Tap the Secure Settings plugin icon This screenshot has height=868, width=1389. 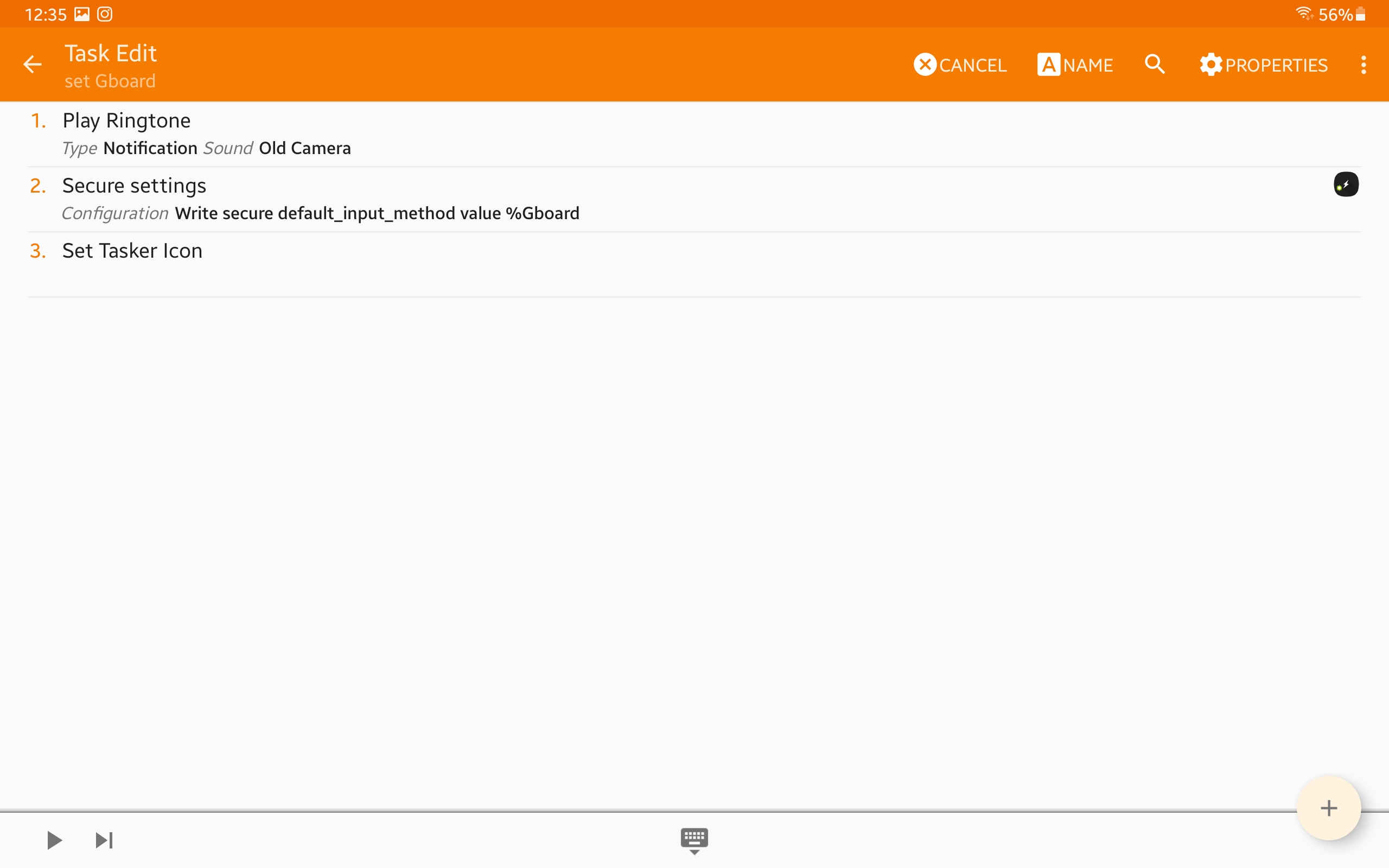(1346, 184)
